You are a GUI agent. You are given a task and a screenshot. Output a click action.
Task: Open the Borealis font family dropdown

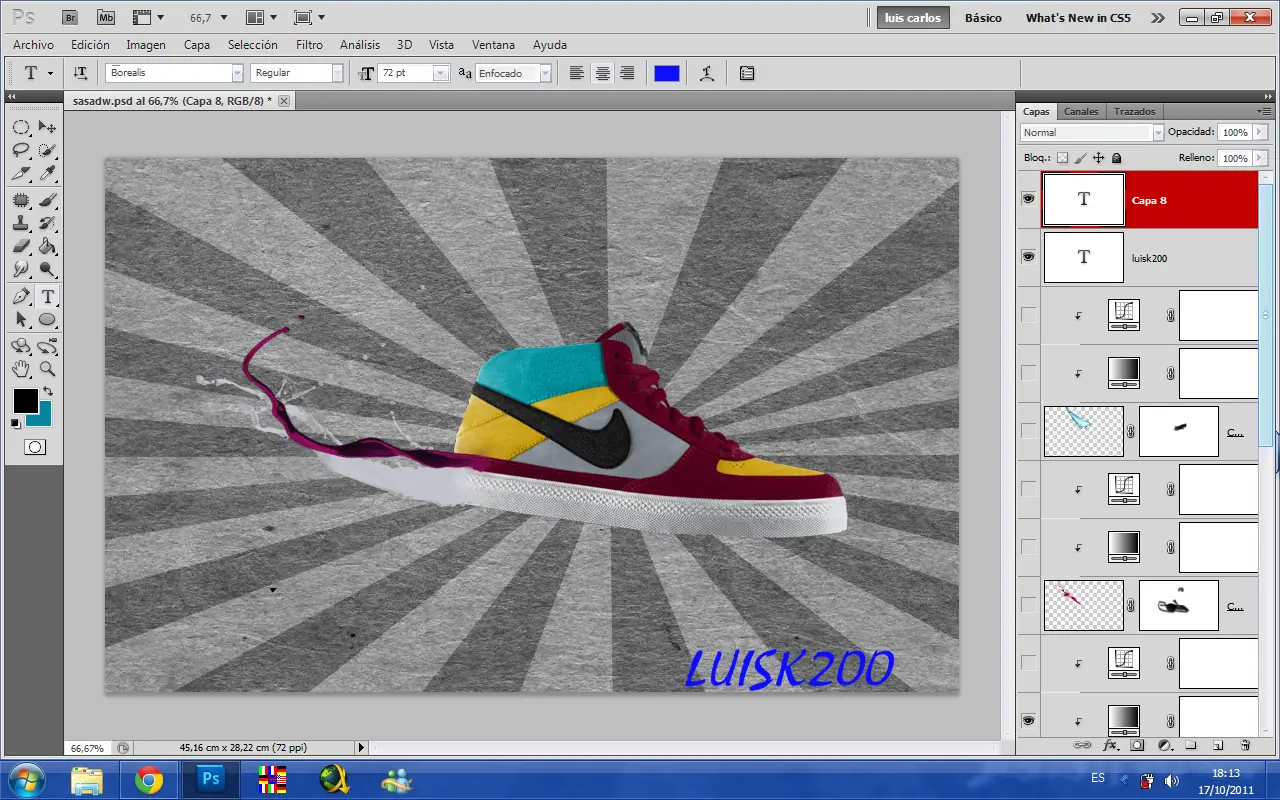pyautogui.click(x=237, y=73)
